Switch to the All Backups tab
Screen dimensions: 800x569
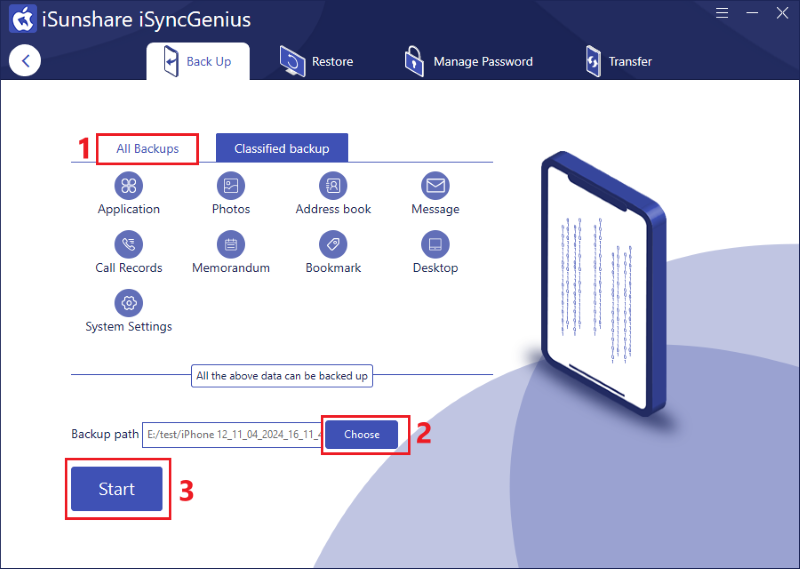coord(147,149)
